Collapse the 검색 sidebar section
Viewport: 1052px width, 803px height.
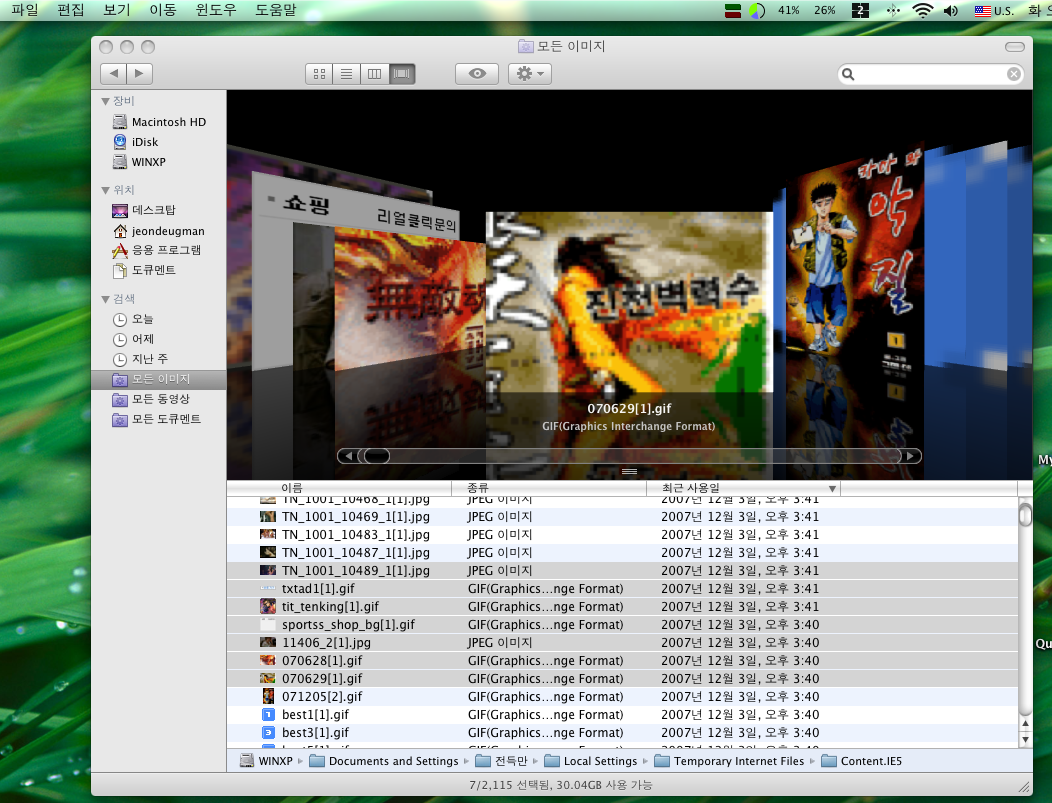[x=105, y=299]
